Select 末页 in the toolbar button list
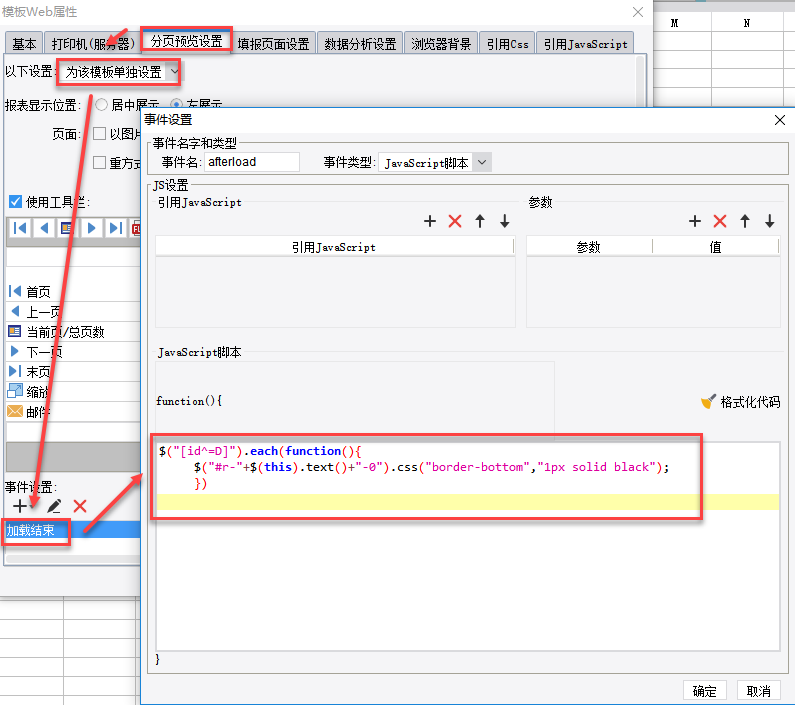The image size is (795, 705). (74, 372)
